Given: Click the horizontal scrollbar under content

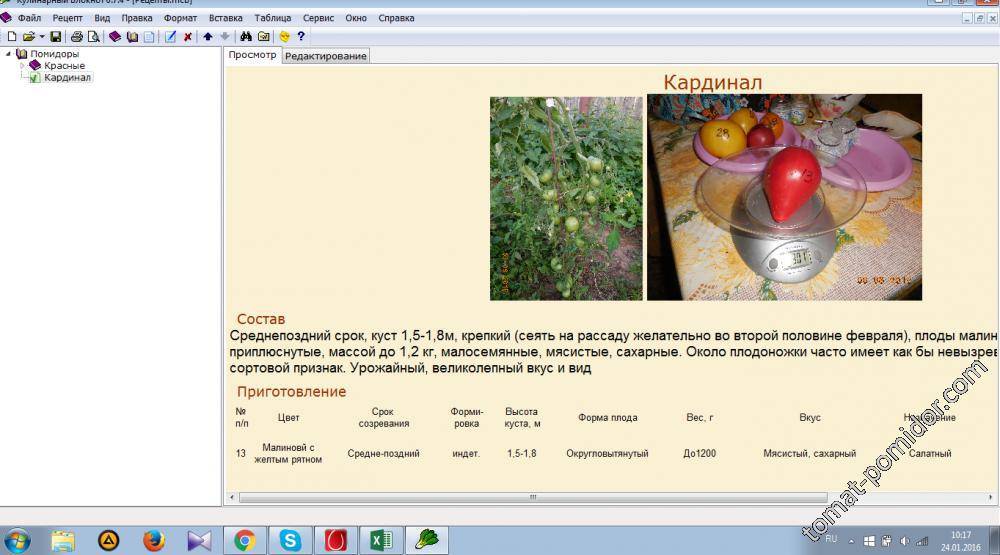Looking at the screenshot, I should click(532, 497).
